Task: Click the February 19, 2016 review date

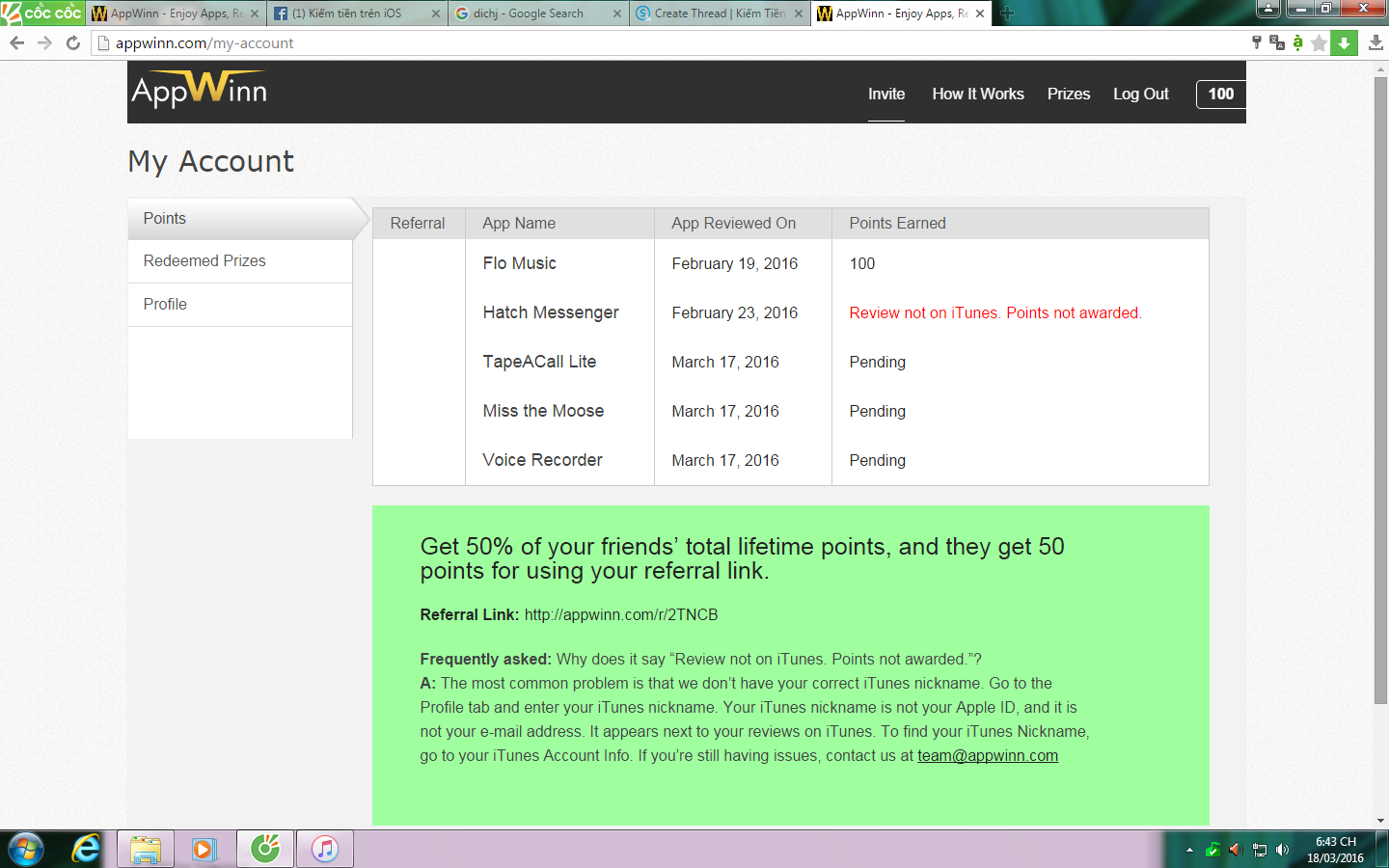Action: (x=735, y=263)
